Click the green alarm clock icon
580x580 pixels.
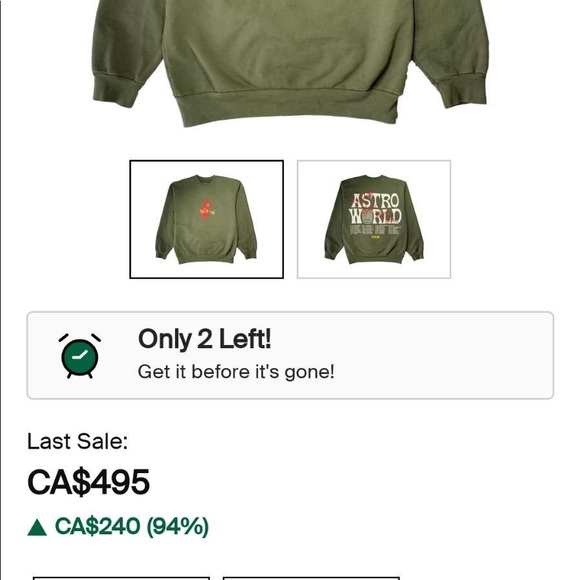[x=80, y=356]
